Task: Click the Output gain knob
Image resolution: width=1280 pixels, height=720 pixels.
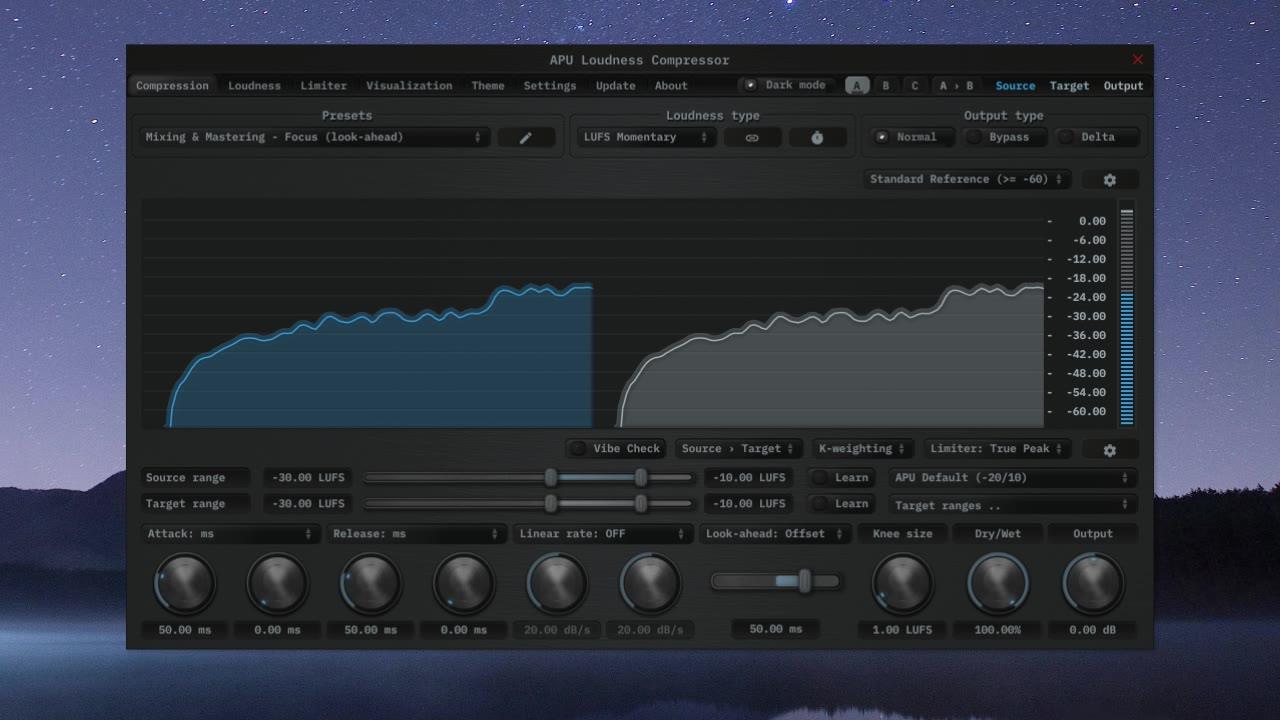Action: [1093, 584]
